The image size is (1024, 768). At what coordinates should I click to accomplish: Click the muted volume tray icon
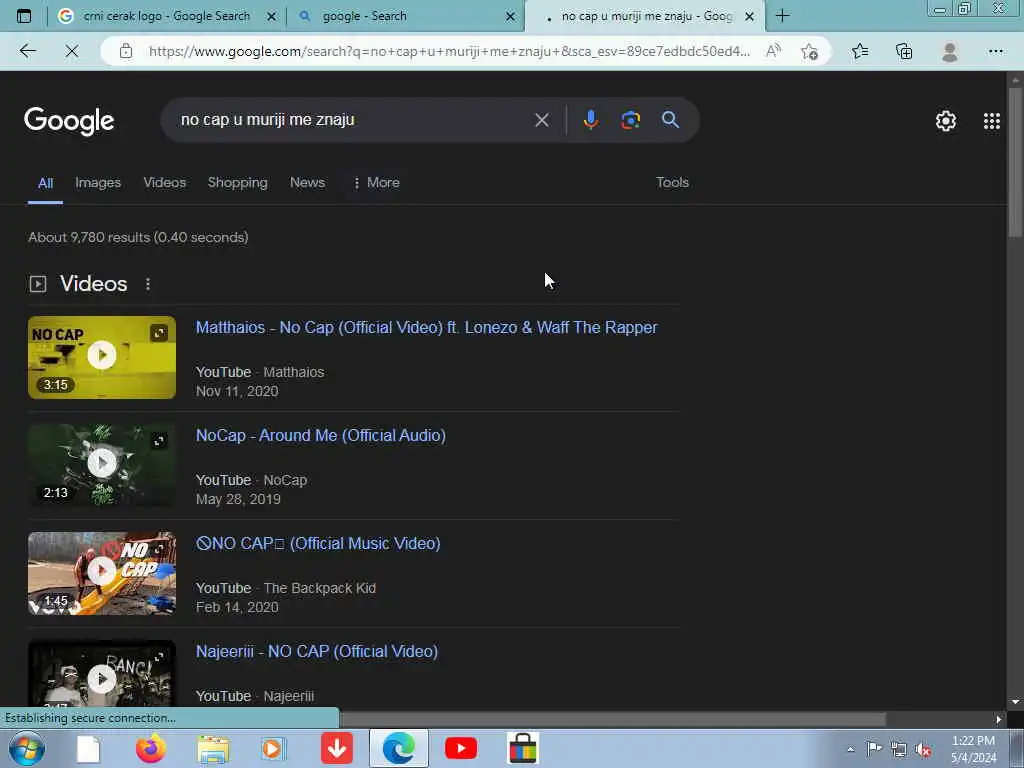click(x=923, y=749)
